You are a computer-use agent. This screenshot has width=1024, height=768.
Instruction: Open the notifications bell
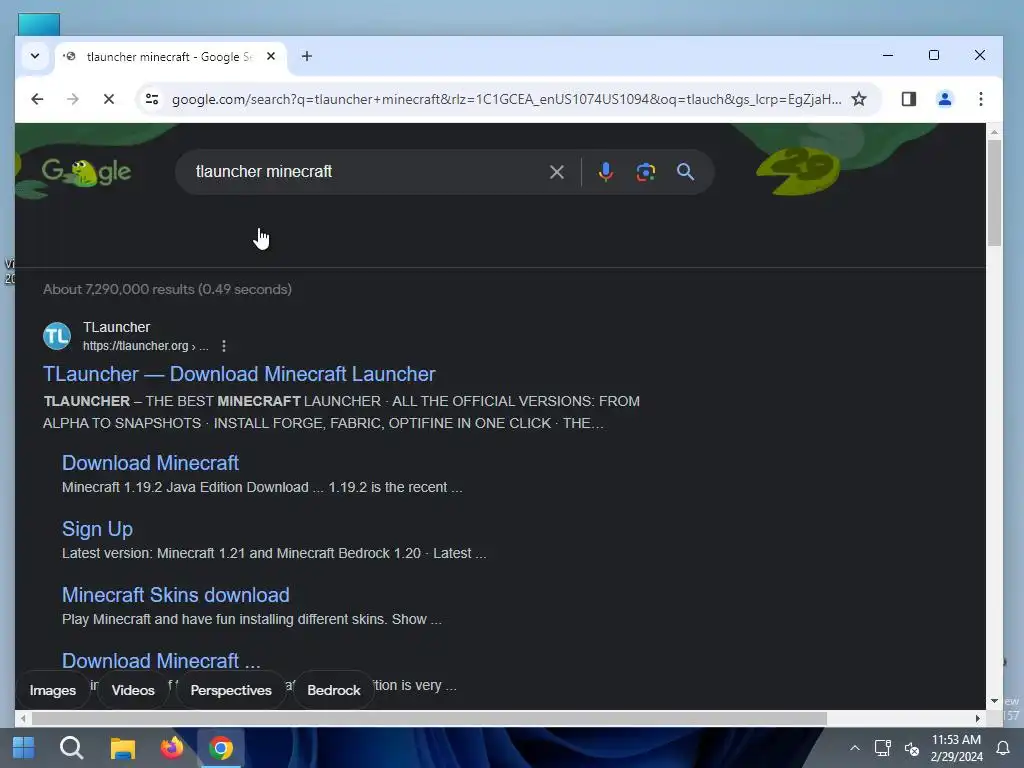[1002, 748]
